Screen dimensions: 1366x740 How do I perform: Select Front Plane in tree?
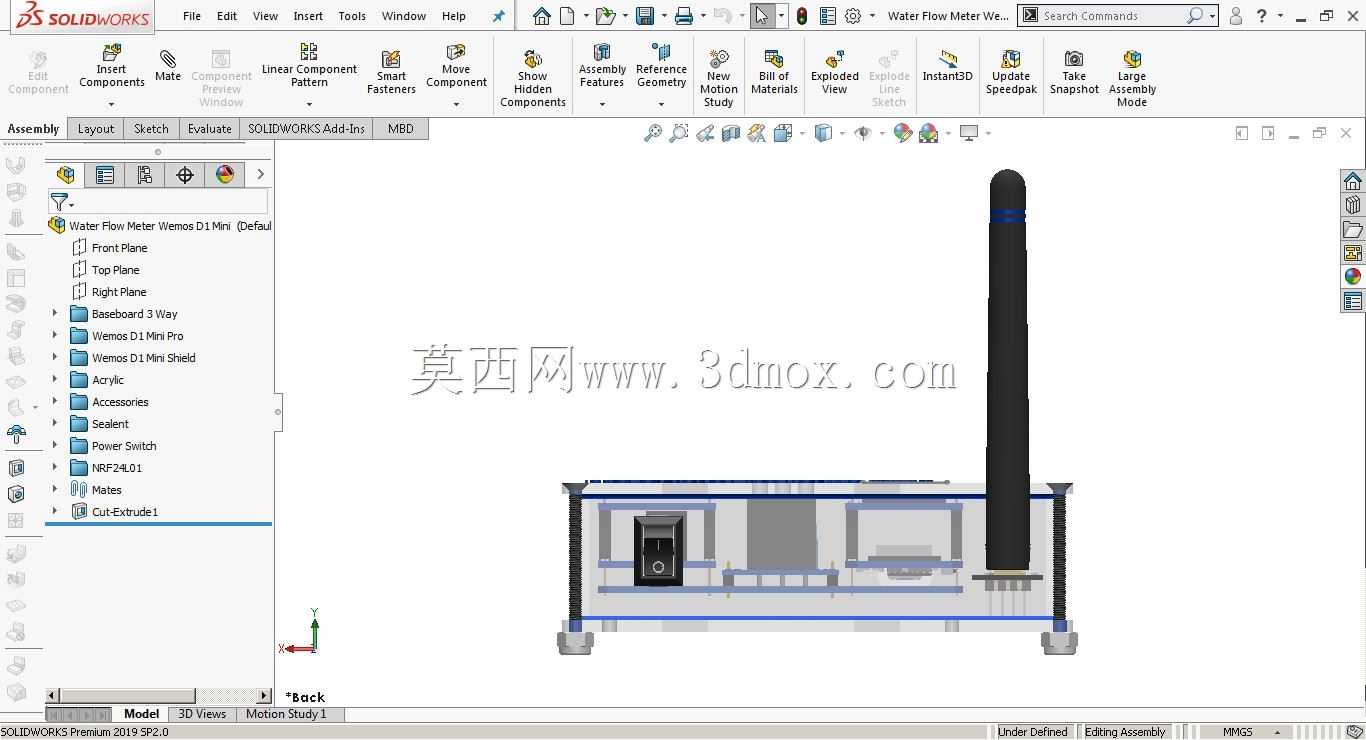tap(119, 248)
